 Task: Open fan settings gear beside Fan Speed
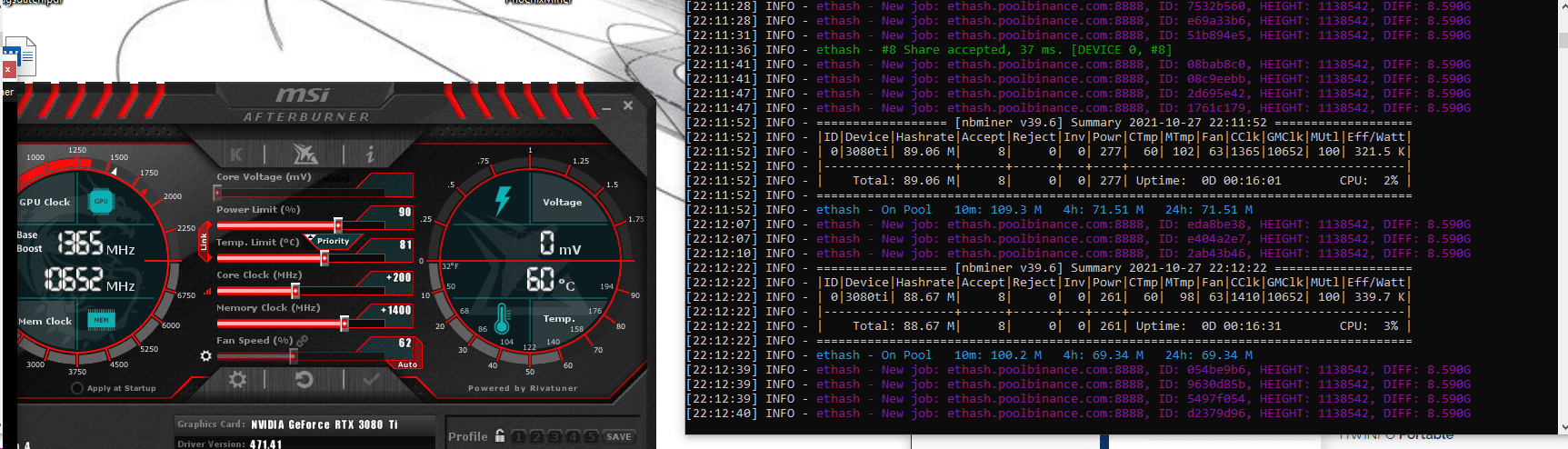206,356
